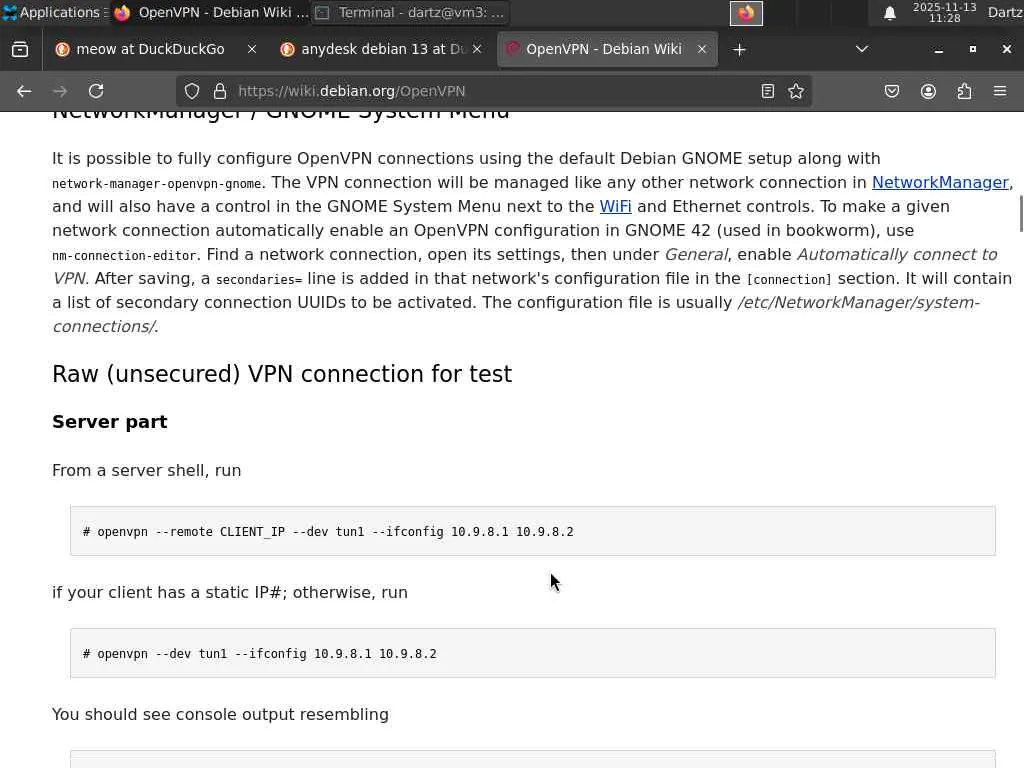Go back to the previous page
This screenshot has height=768, width=1024.
24,91
